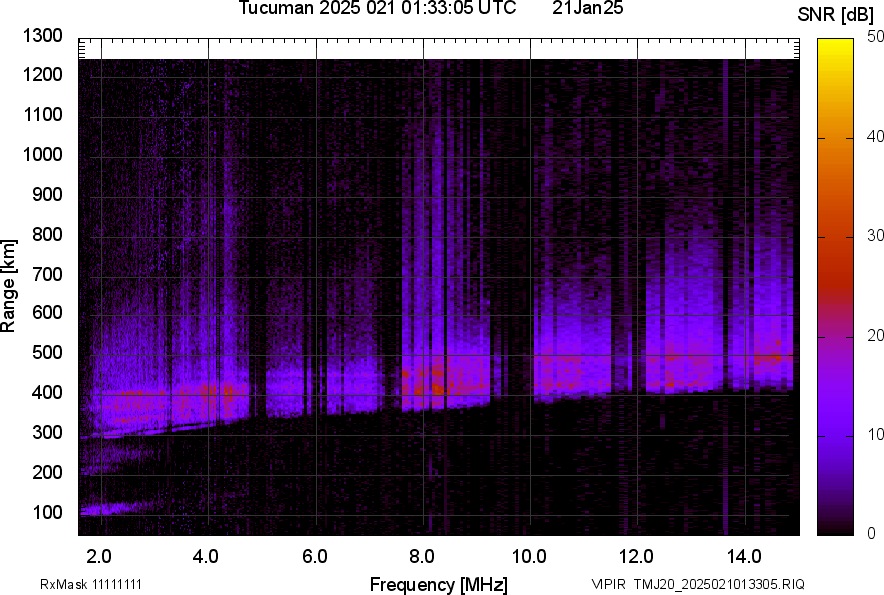The width and height of the screenshot is (884, 595).
Task: Click the 'Range [km]' axis label
Action: tap(8, 286)
